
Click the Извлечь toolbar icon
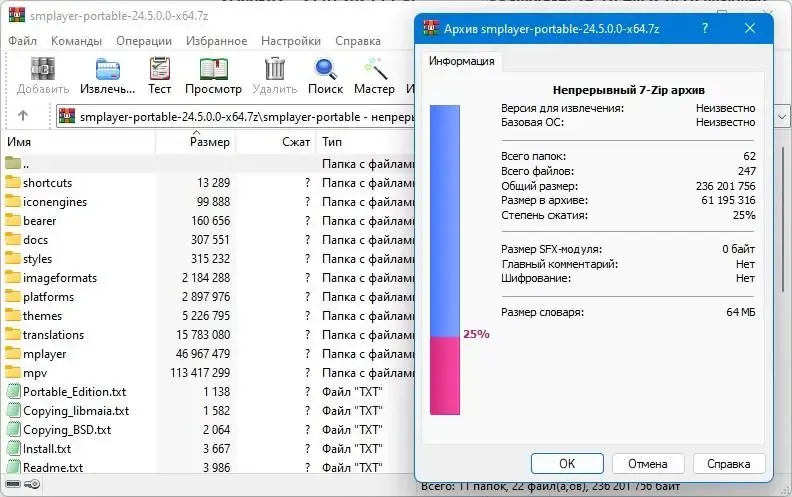(x=108, y=69)
